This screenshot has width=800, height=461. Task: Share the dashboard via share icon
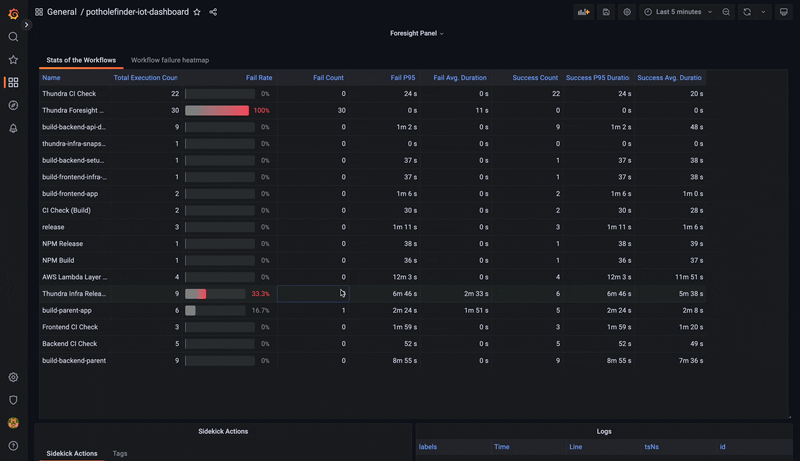(x=213, y=12)
